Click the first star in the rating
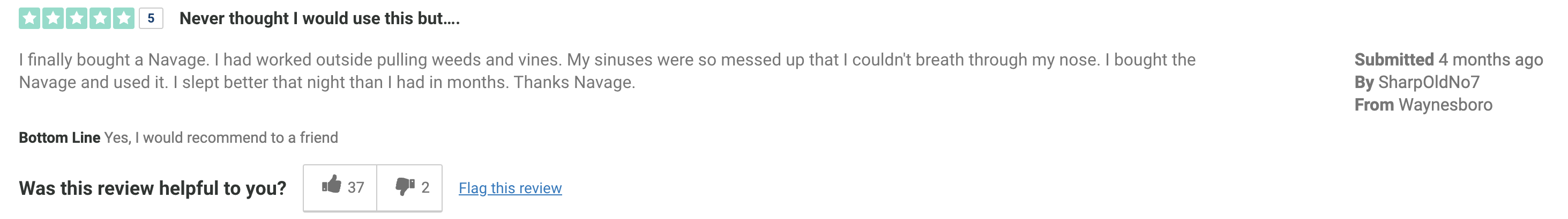The image size is (1568, 219). pyautogui.click(x=30, y=18)
